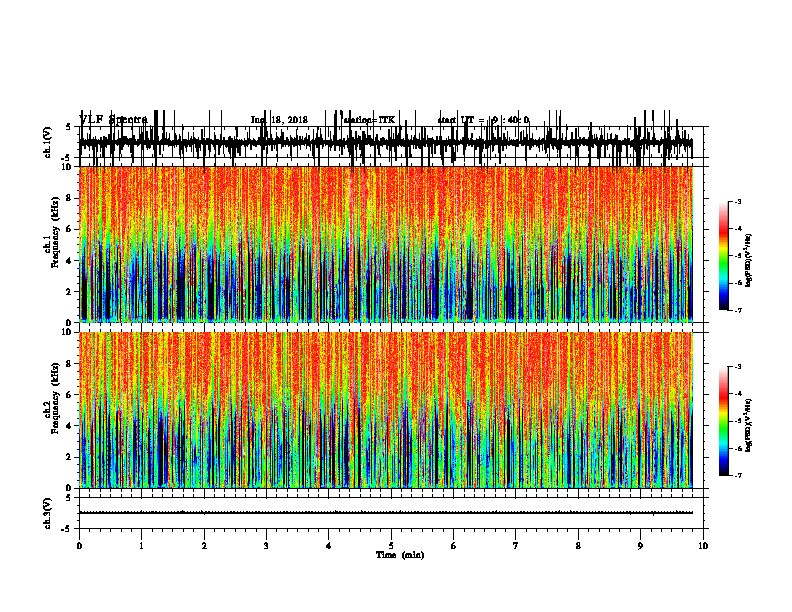Screen dimensions: 792x612
Task: Select the date label Jun 18, 2018
Action: pos(279,120)
